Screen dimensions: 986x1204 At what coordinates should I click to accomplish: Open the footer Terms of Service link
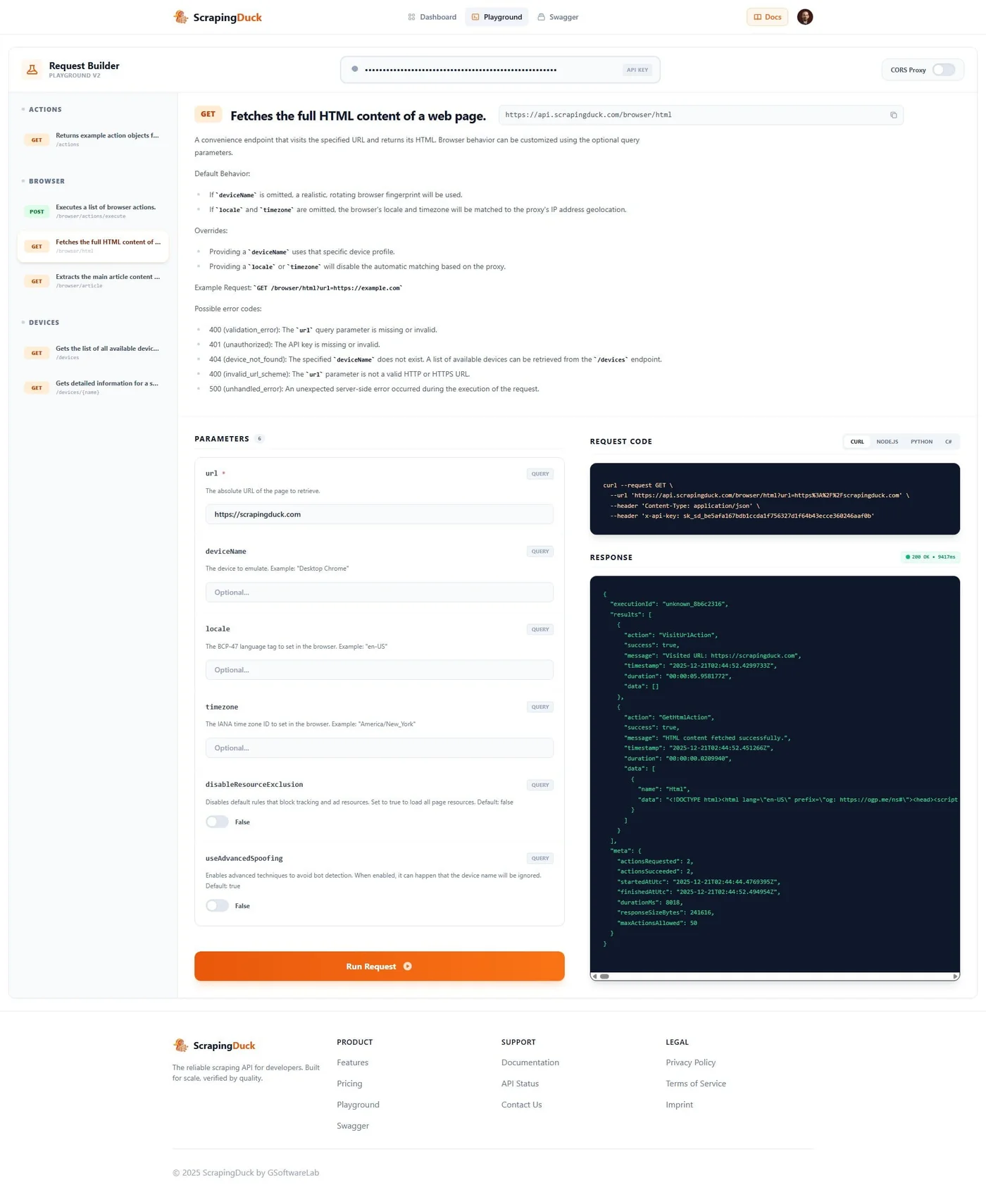tap(696, 1084)
